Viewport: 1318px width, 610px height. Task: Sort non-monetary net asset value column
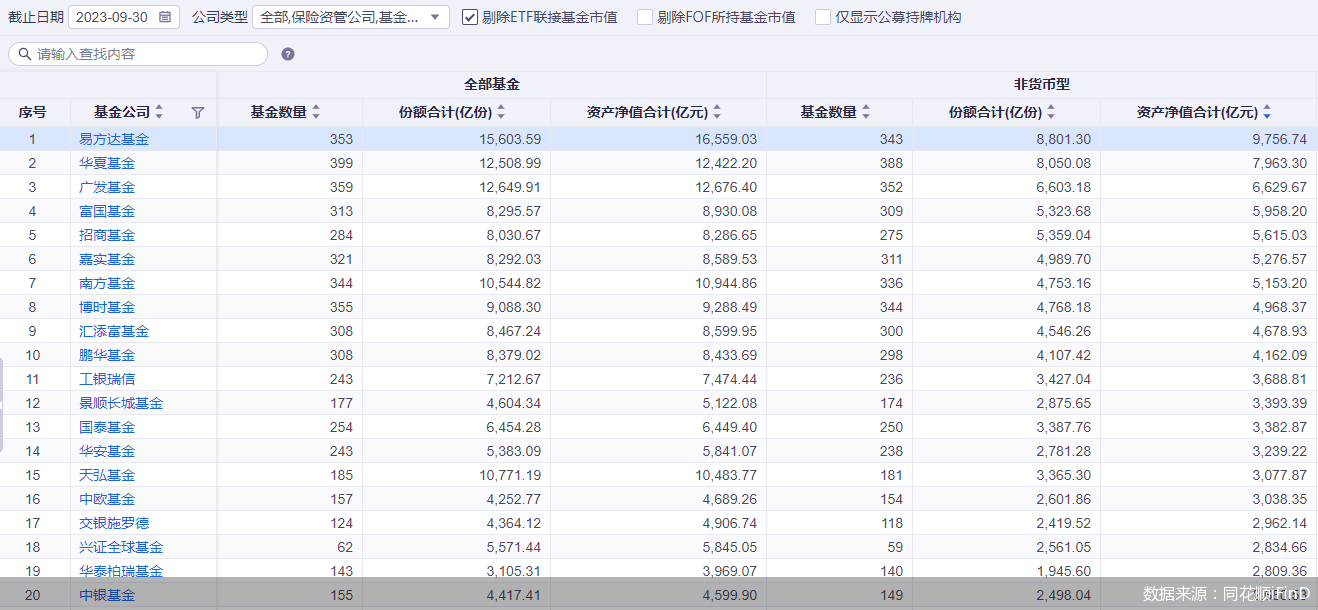pos(1267,113)
